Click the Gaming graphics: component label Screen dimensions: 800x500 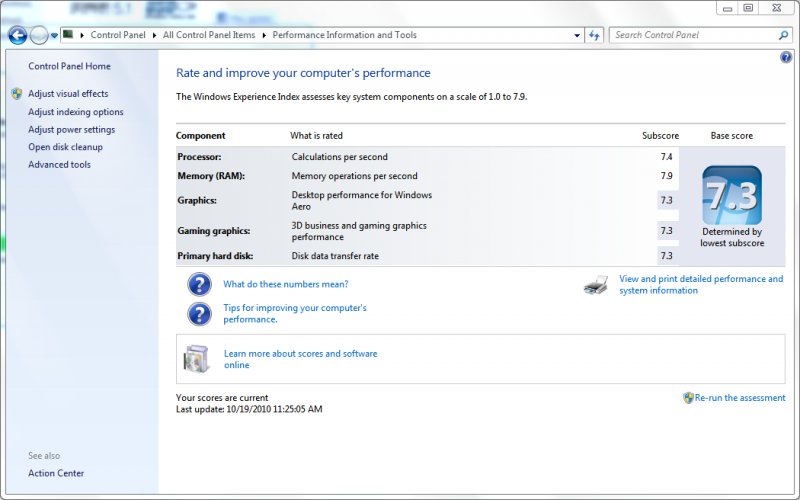coord(214,231)
